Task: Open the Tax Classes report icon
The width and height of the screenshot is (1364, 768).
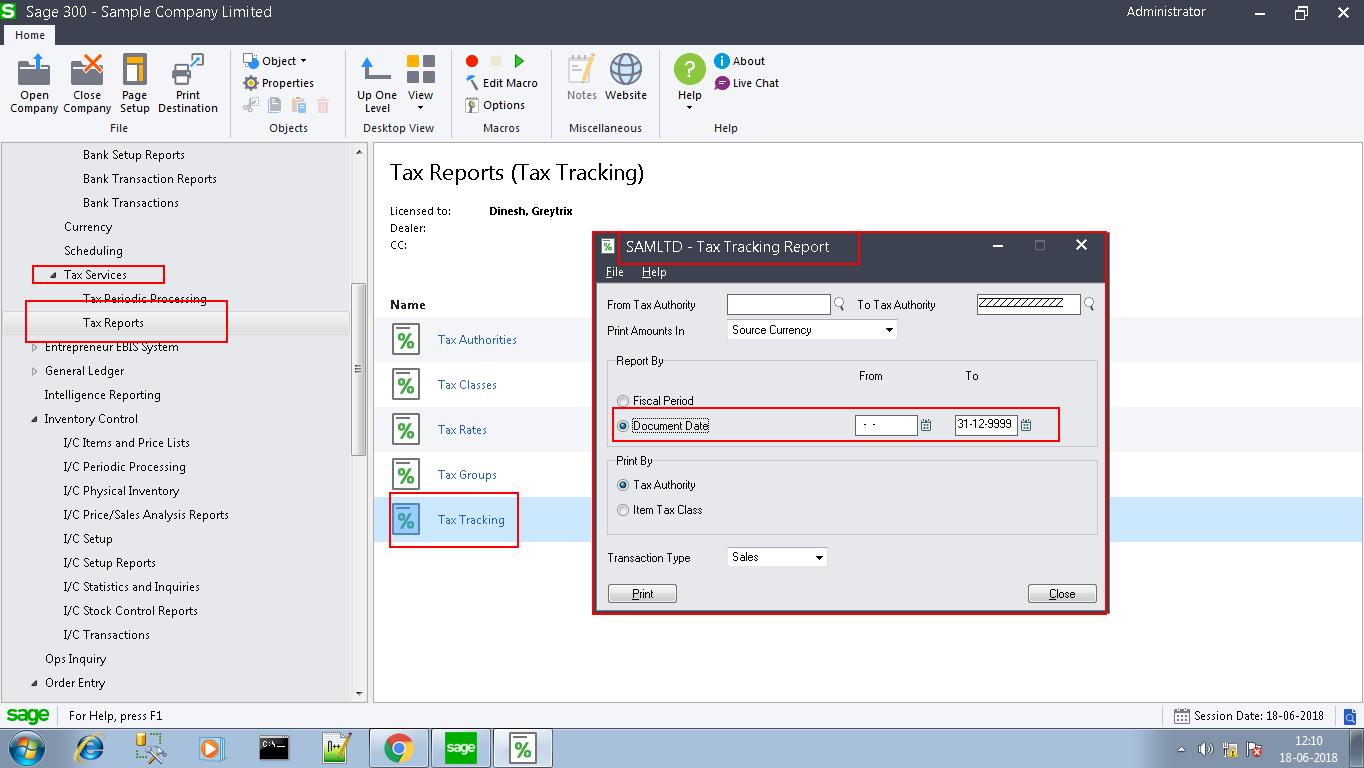Action: coord(405,385)
